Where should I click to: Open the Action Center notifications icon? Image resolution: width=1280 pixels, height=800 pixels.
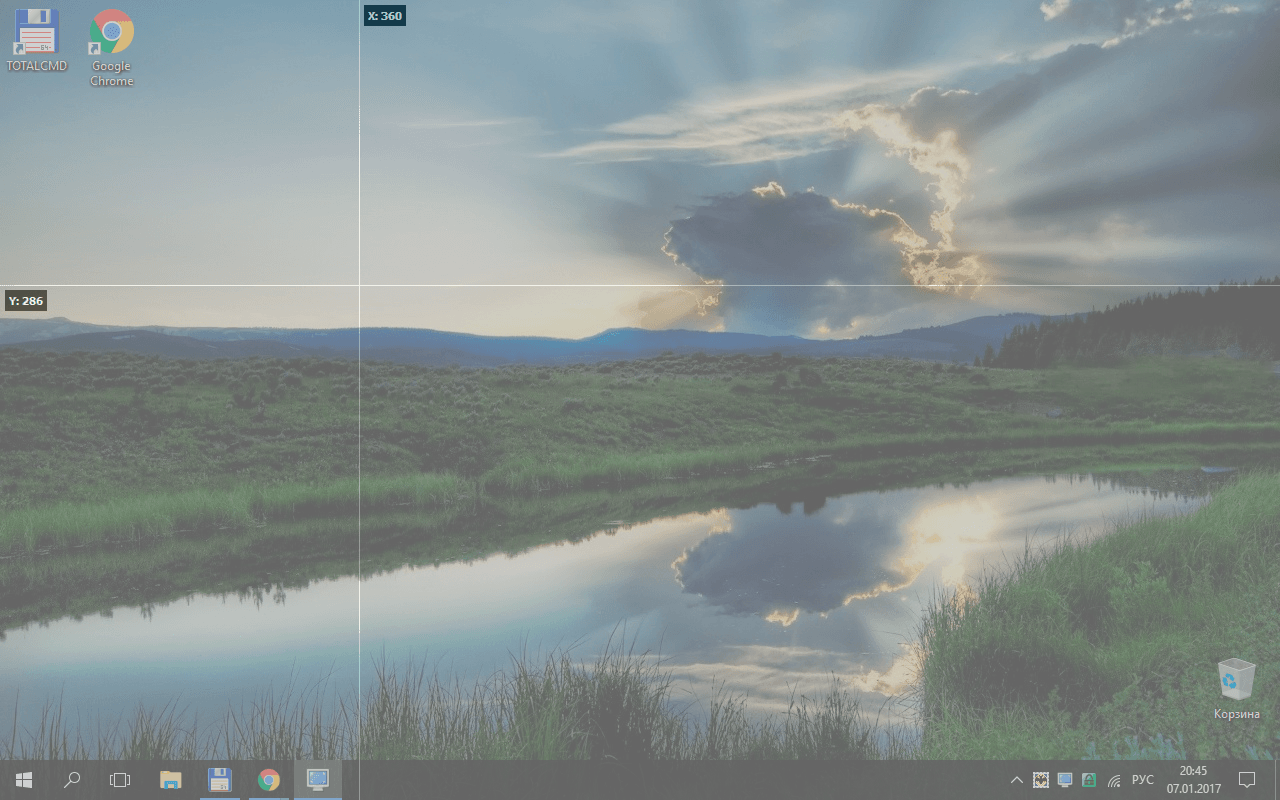(x=1247, y=780)
